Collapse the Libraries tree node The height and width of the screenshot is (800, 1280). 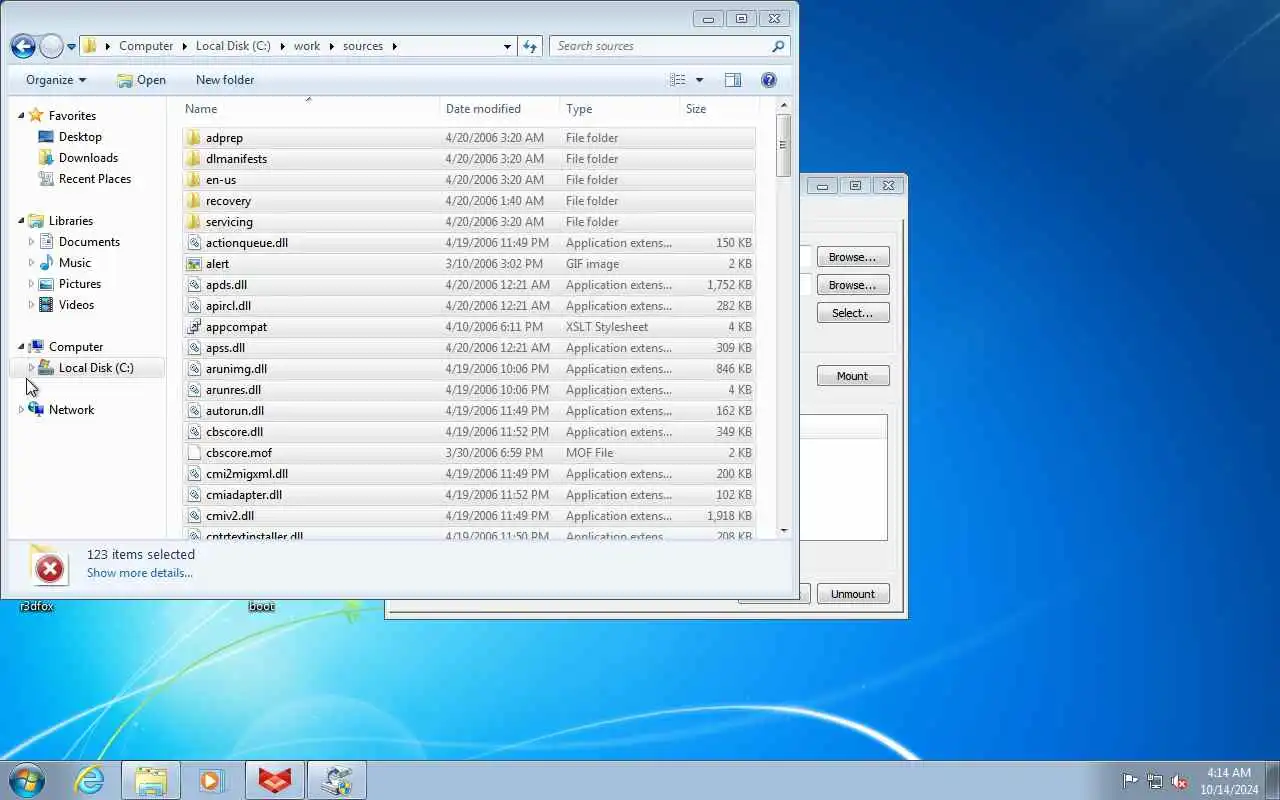click(21, 221)
